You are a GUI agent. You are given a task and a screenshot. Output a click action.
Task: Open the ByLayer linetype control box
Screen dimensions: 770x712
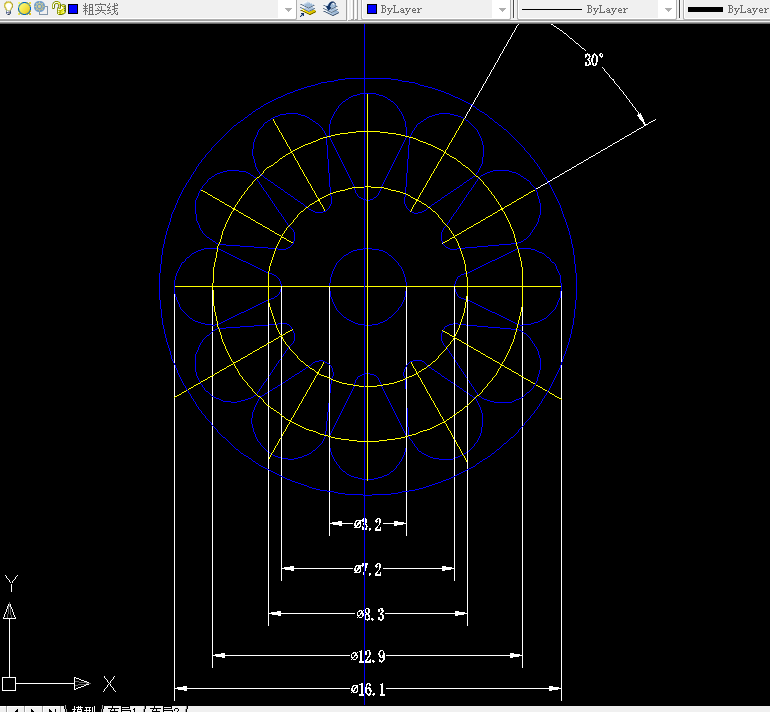click(x=596, y=9)
